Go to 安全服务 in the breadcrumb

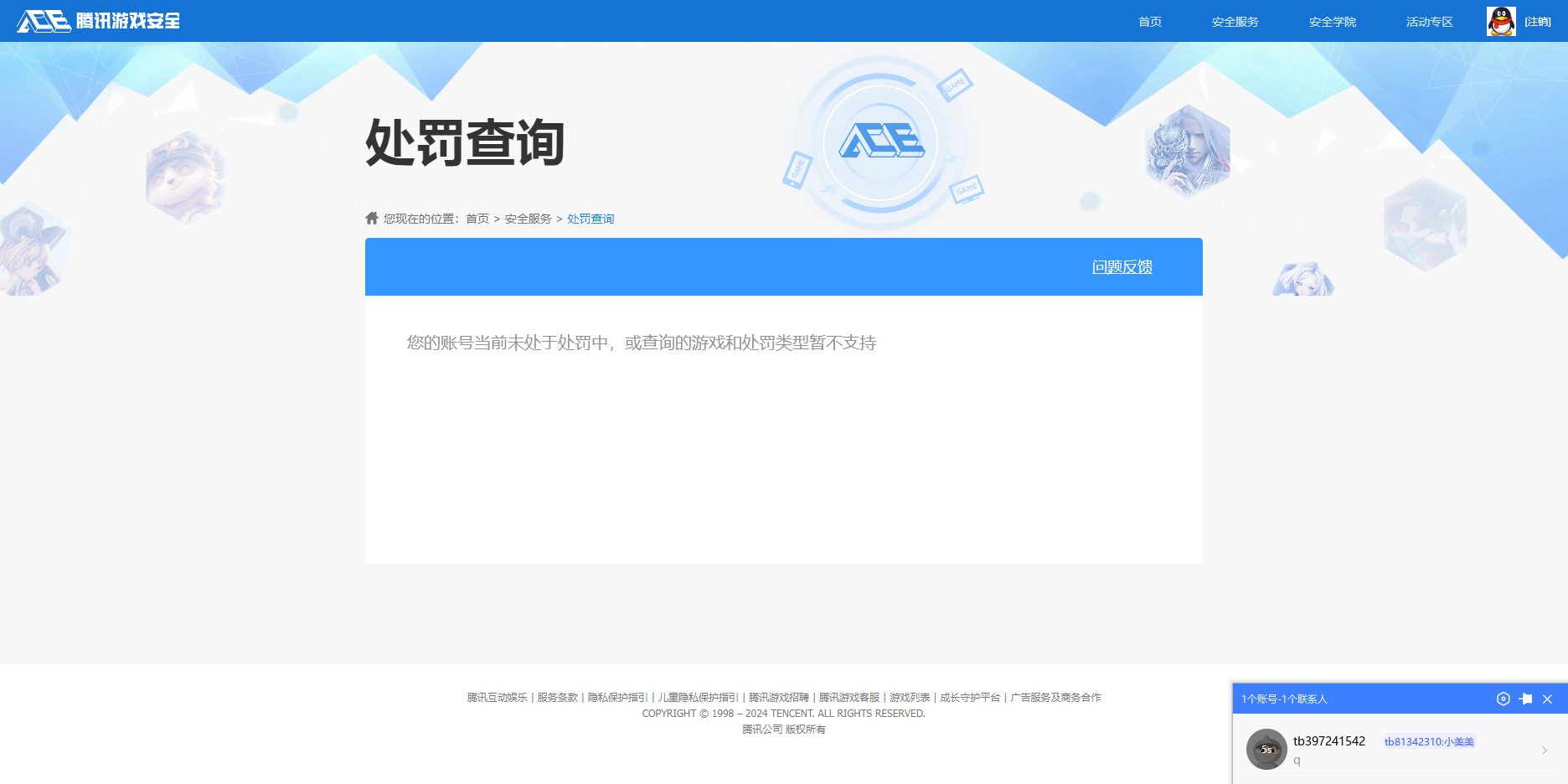coord(528,219)
